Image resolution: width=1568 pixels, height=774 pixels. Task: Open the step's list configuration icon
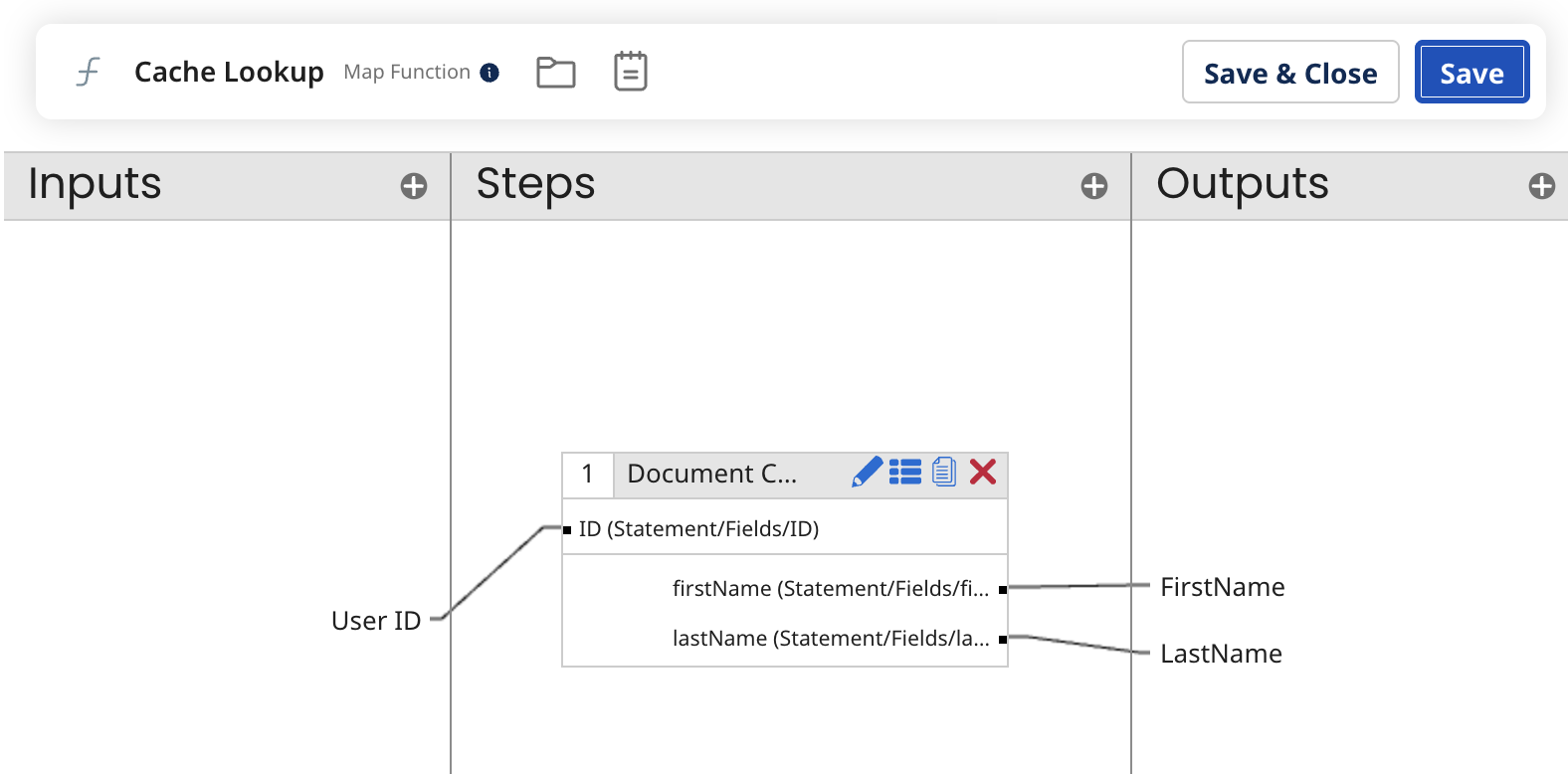coord(905,473)
